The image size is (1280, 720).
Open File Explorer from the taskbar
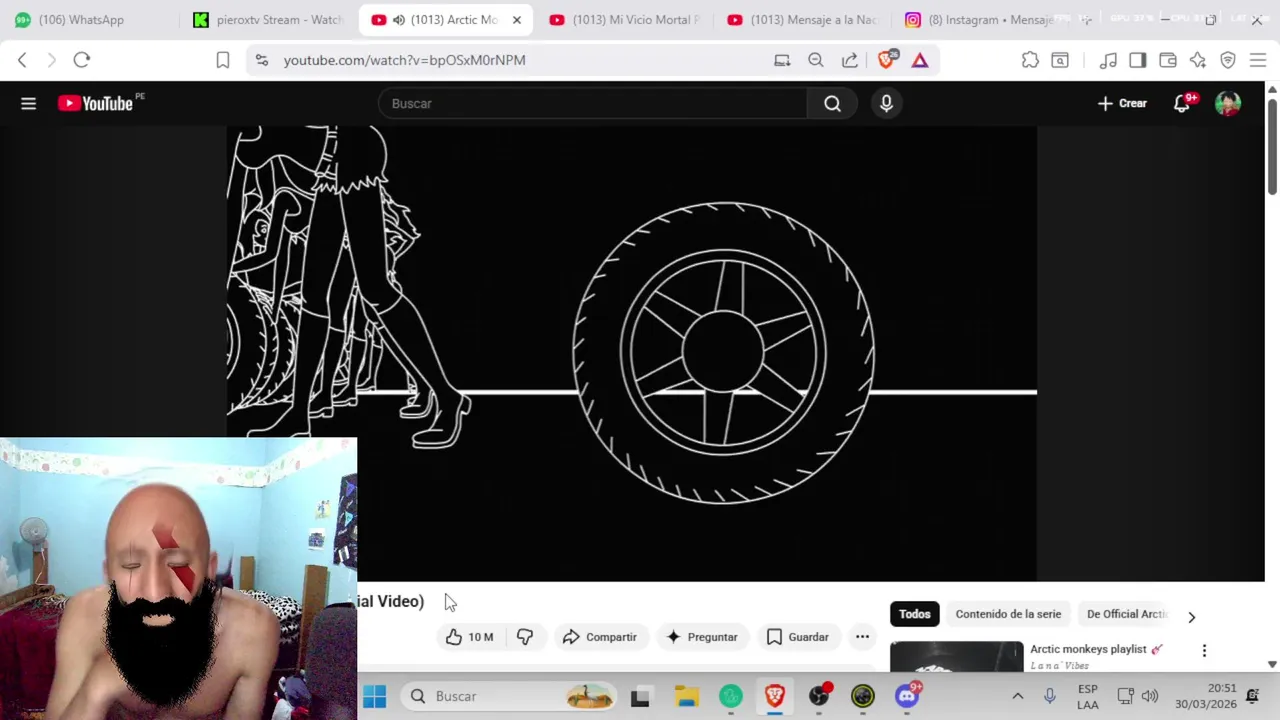point(686,696)
